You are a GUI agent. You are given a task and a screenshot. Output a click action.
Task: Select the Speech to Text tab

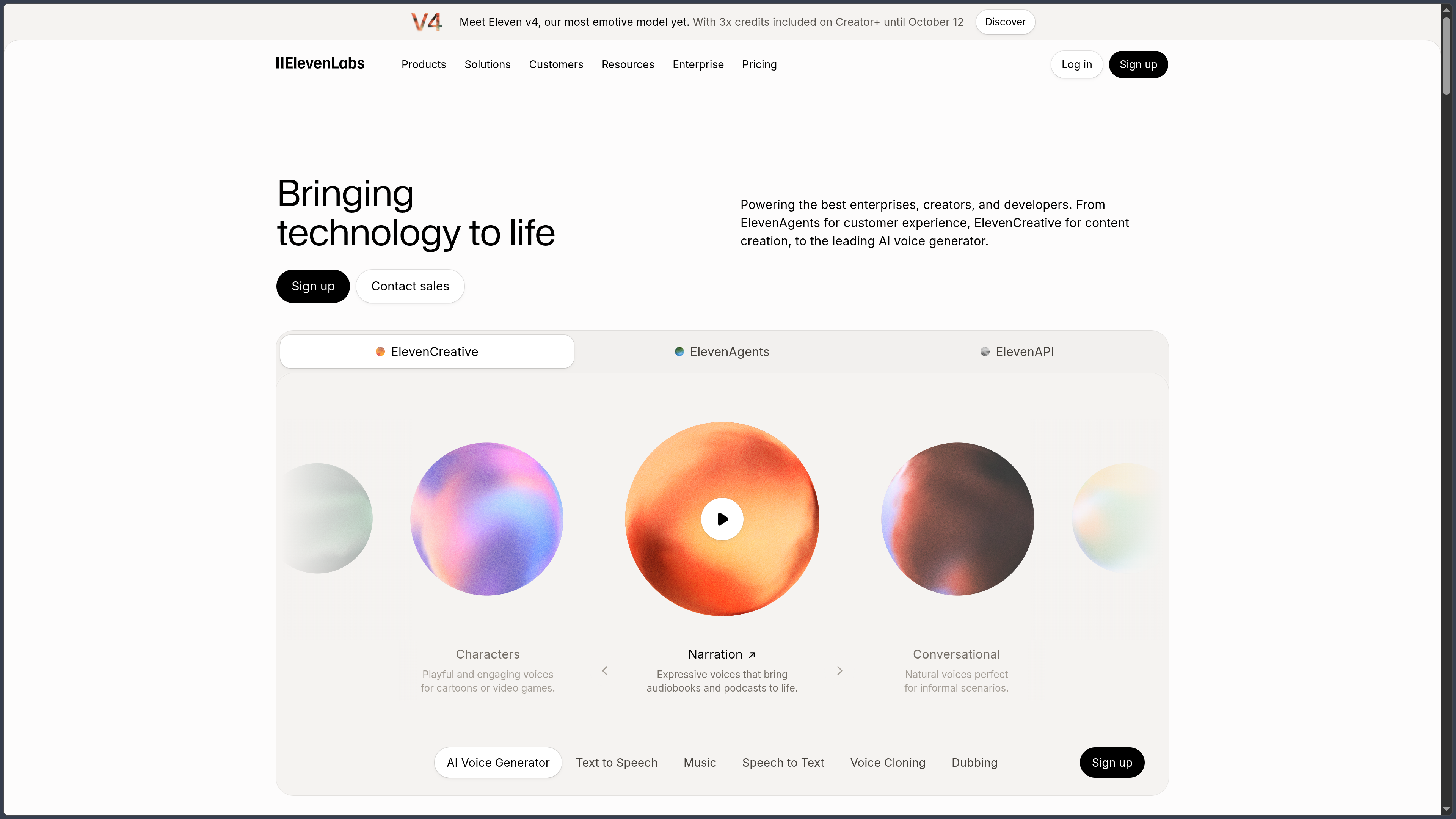click(x=783, y=763)
